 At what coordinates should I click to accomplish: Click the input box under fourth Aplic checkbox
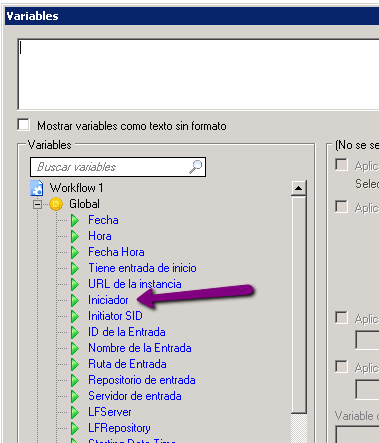367,389
